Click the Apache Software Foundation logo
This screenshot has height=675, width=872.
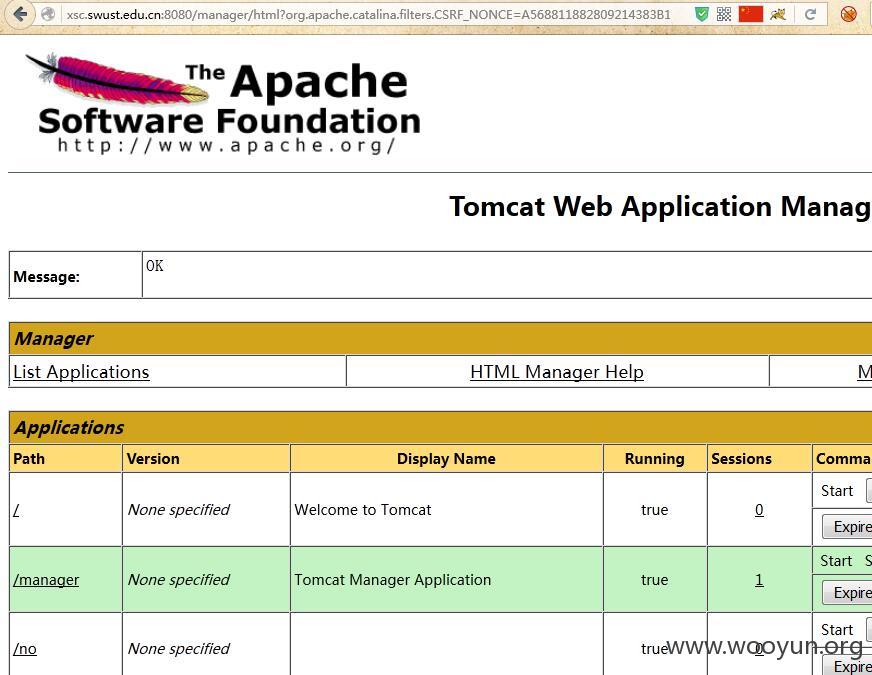click(222, 103)
